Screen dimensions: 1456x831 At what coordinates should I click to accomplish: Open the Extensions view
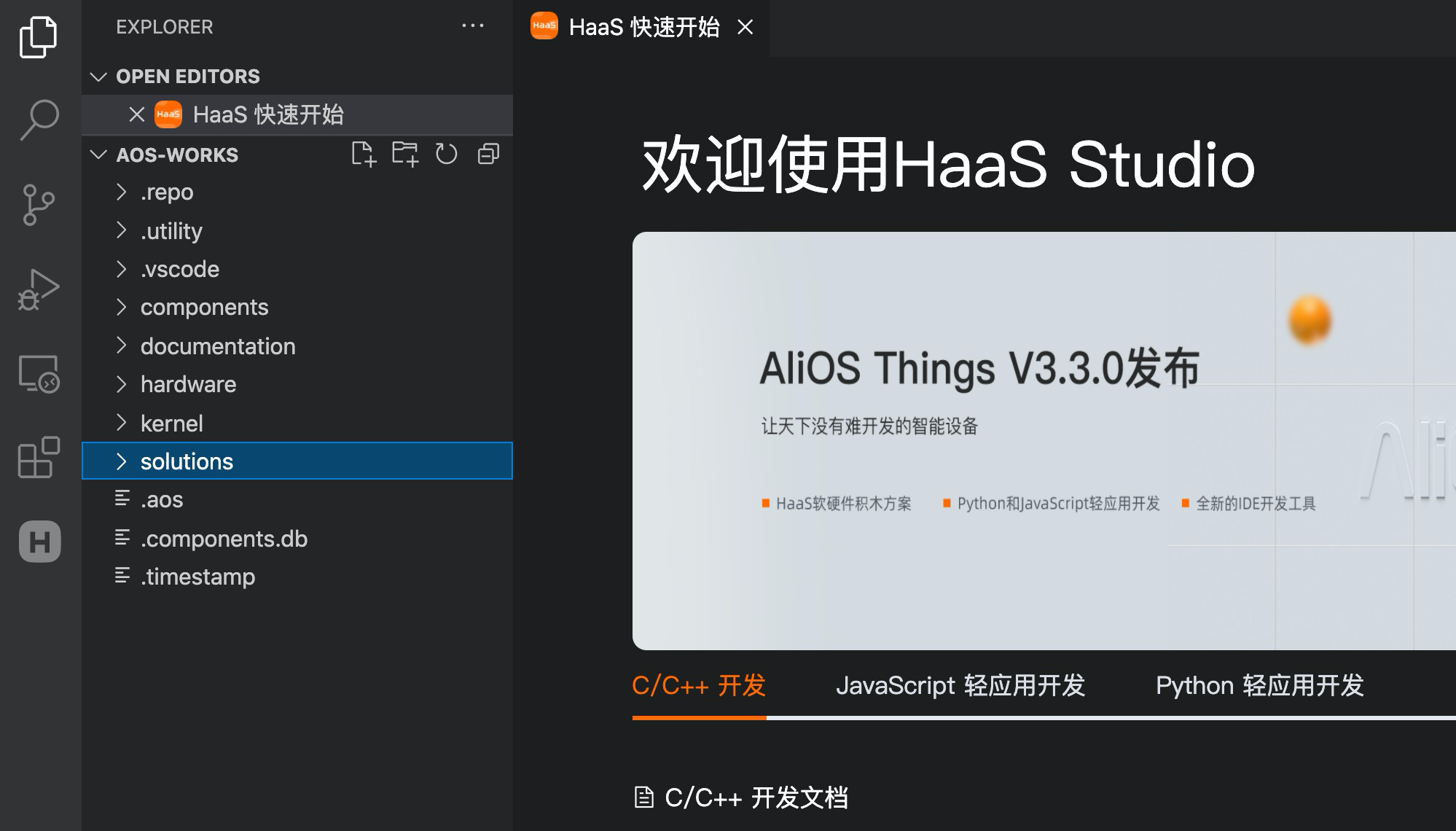(x=39, y=458)
